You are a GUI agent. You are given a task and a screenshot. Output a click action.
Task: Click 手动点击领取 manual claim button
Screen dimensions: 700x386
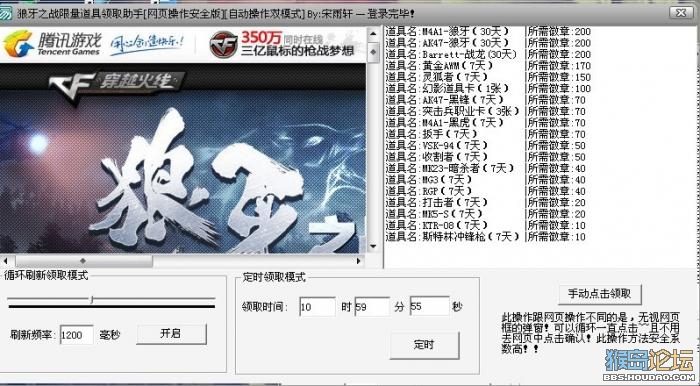(x=600, y=294)
